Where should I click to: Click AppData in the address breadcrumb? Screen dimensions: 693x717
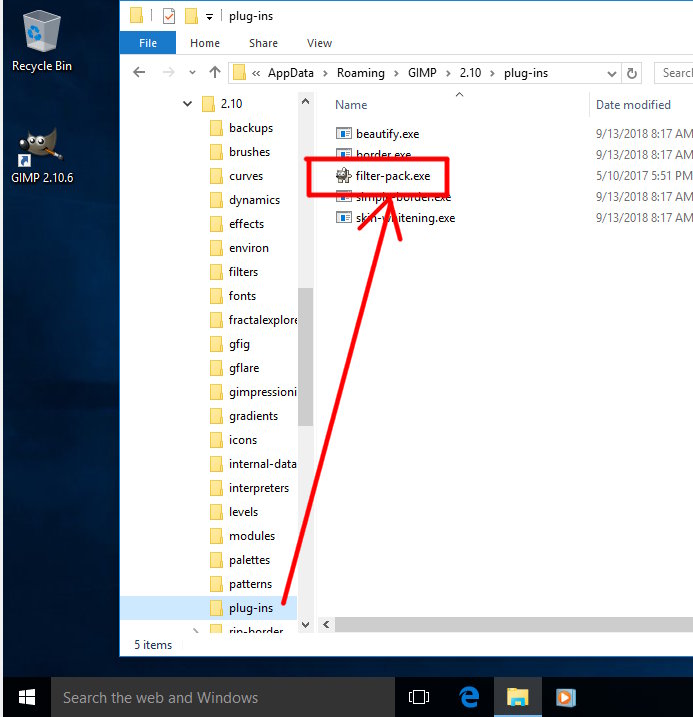tap(291, 73)
